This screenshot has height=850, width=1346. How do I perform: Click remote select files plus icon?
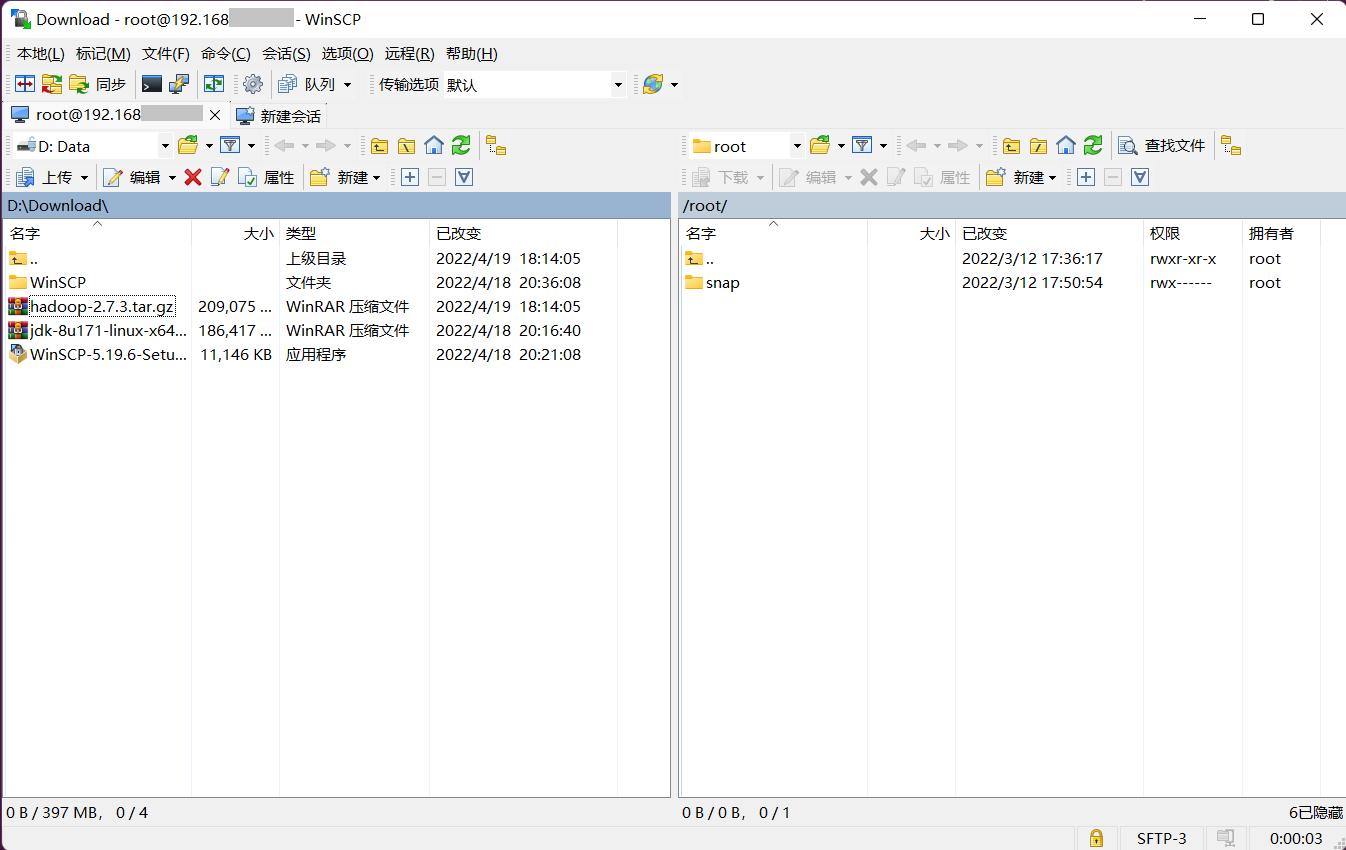click(x=1085, y=177)
